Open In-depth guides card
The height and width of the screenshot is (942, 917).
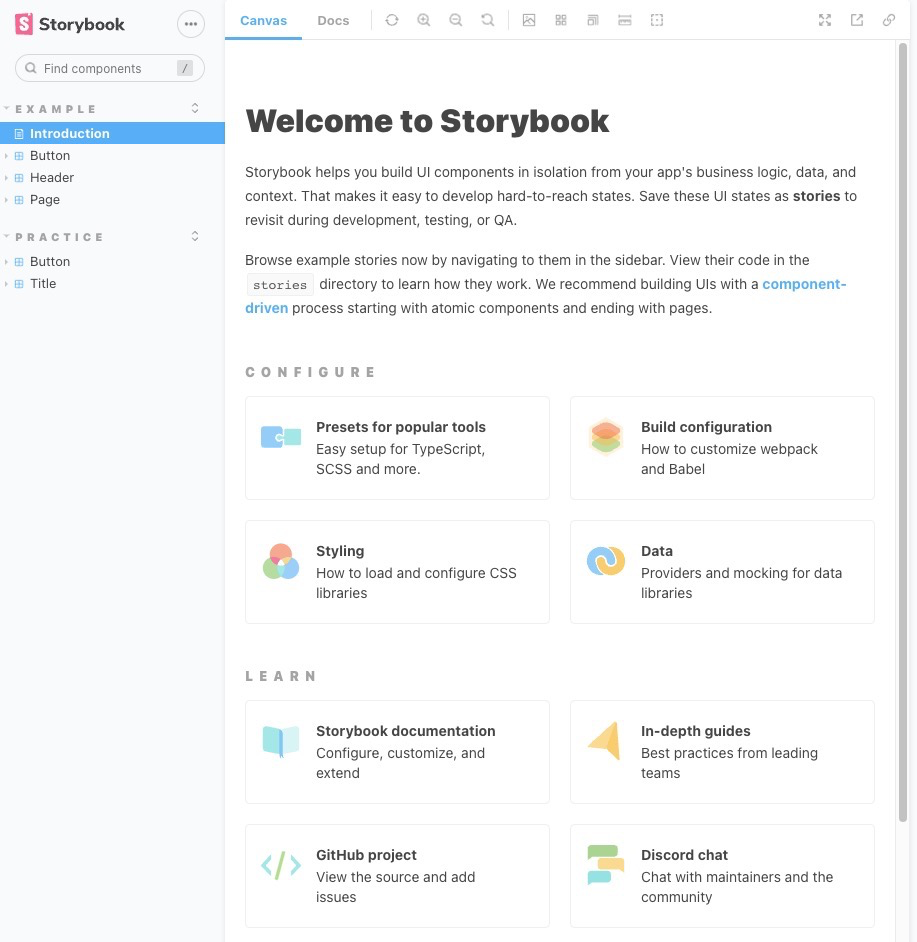722,752
